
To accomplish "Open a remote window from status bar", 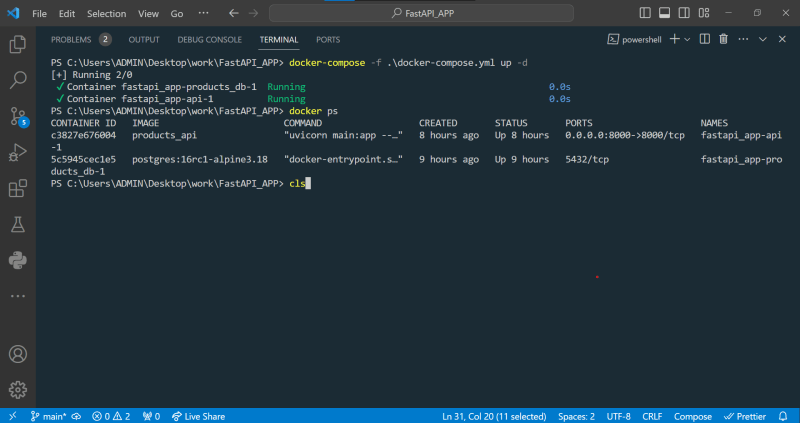I will pos(13,416).
